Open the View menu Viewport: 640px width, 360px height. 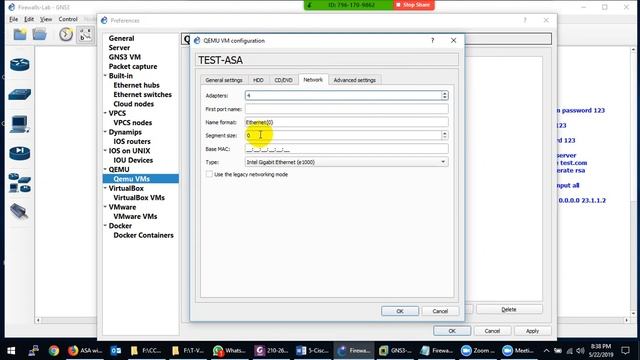point(46,19)
